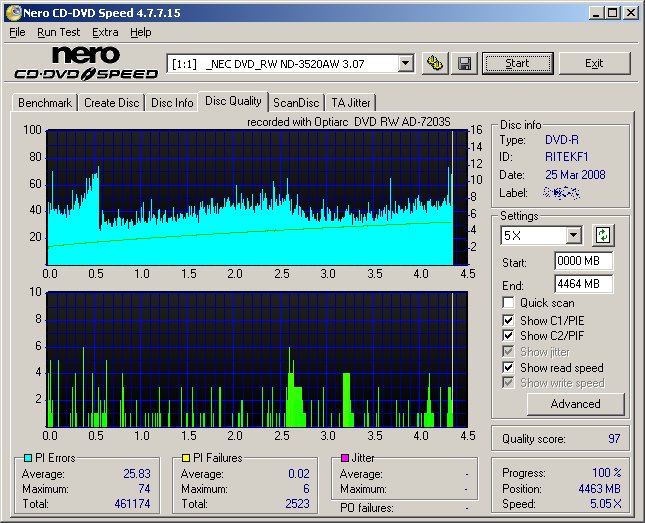The image size is (645, 523).
Task: Open the File menu
Action: (17, 32)
